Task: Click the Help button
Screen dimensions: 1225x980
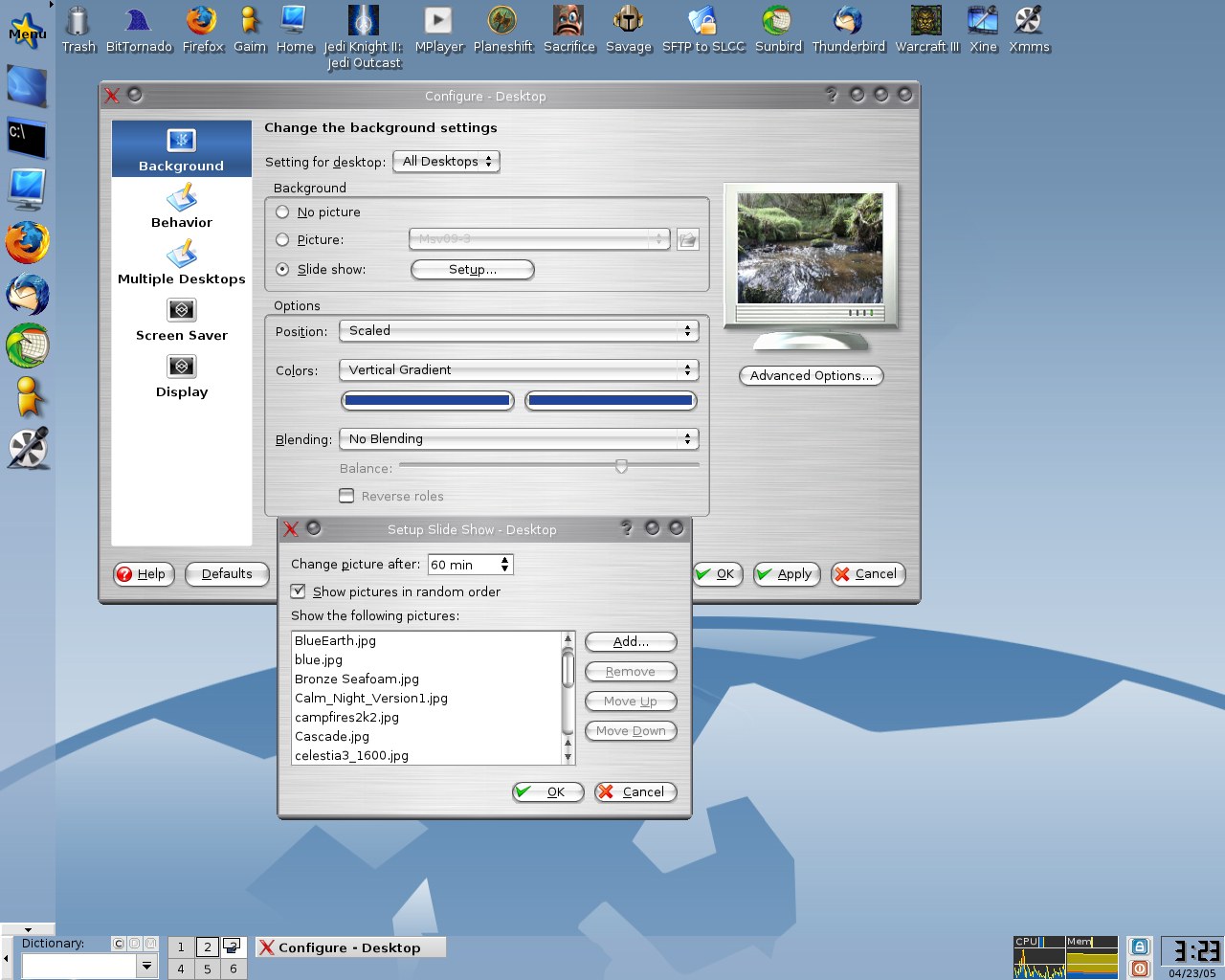Action: click(144, 574)
